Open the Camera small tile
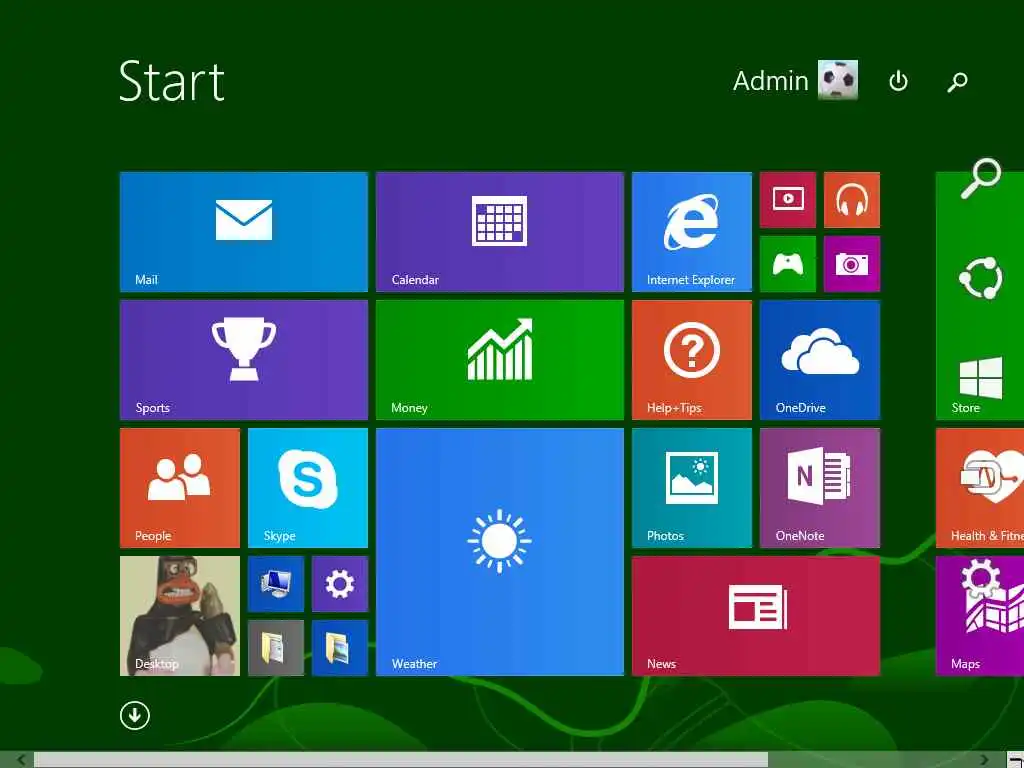 [852, 264]
